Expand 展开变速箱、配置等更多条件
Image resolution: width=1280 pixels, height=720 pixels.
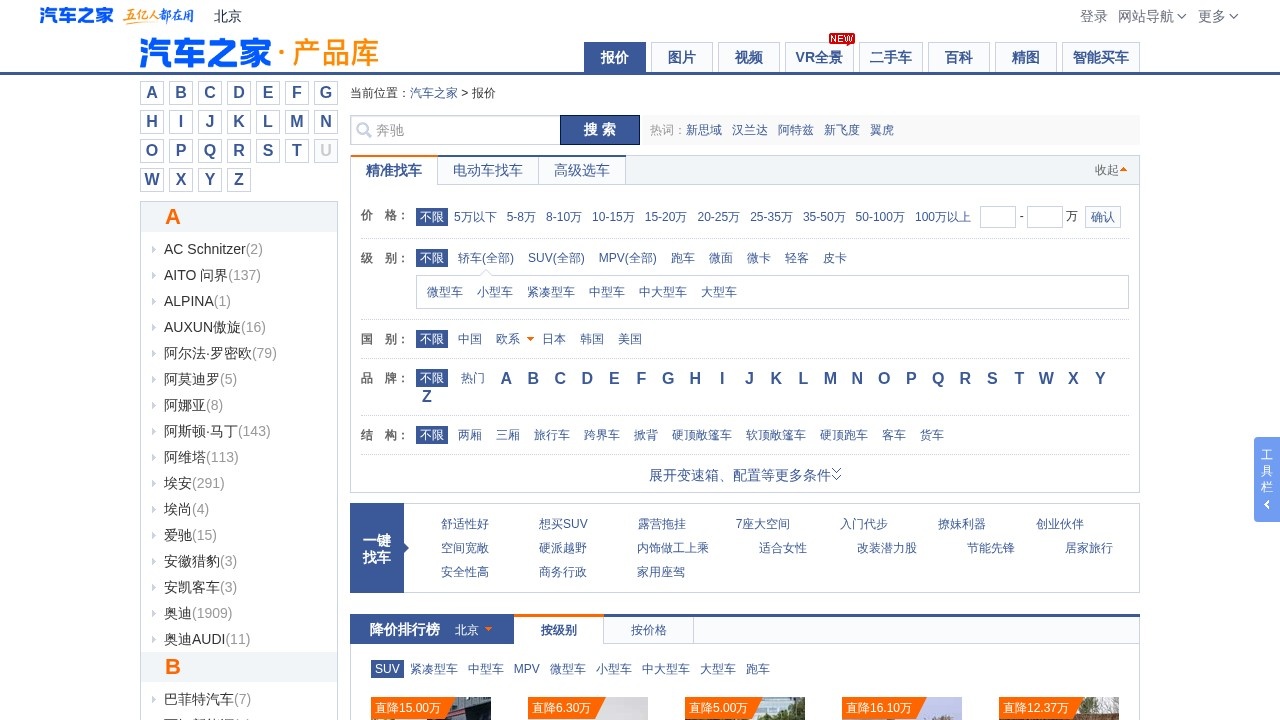click(745, 475)
